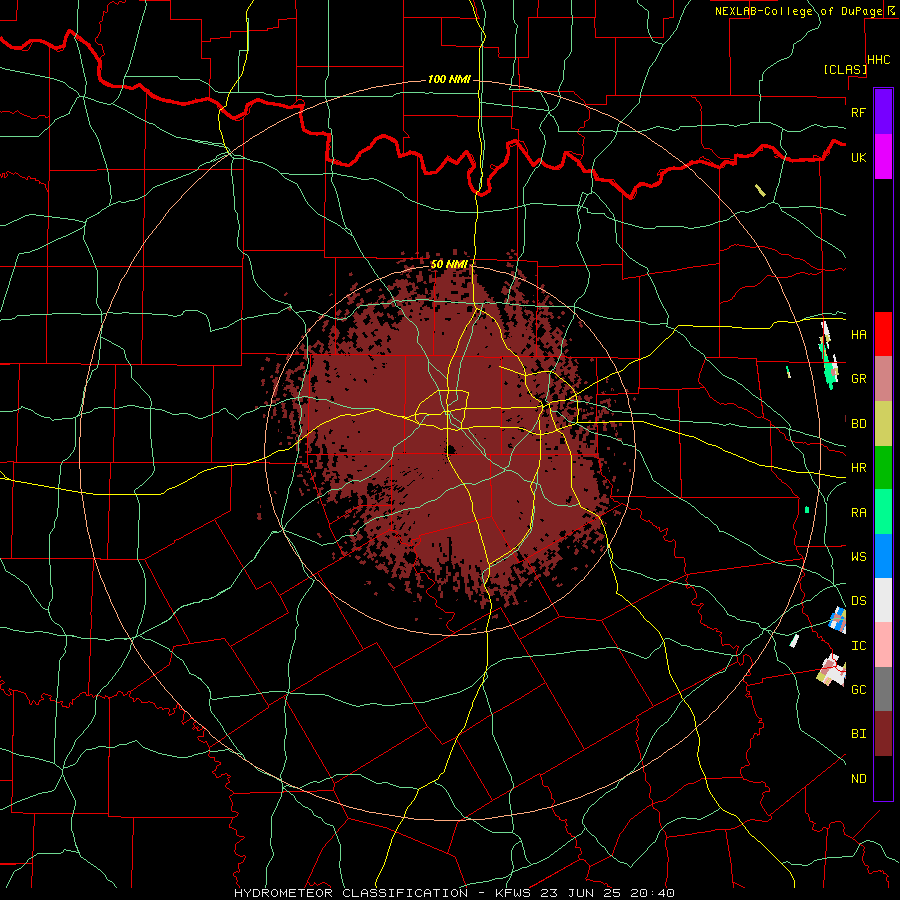Click the UK legend label
The width and height of the screenshot is (900, 900).
(858, 157)
